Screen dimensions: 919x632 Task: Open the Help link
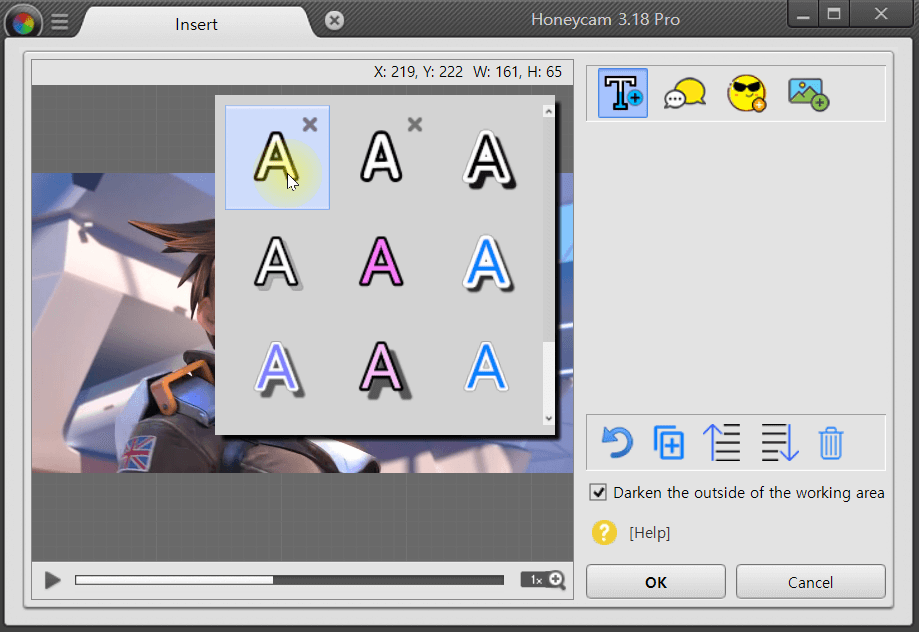649,533
